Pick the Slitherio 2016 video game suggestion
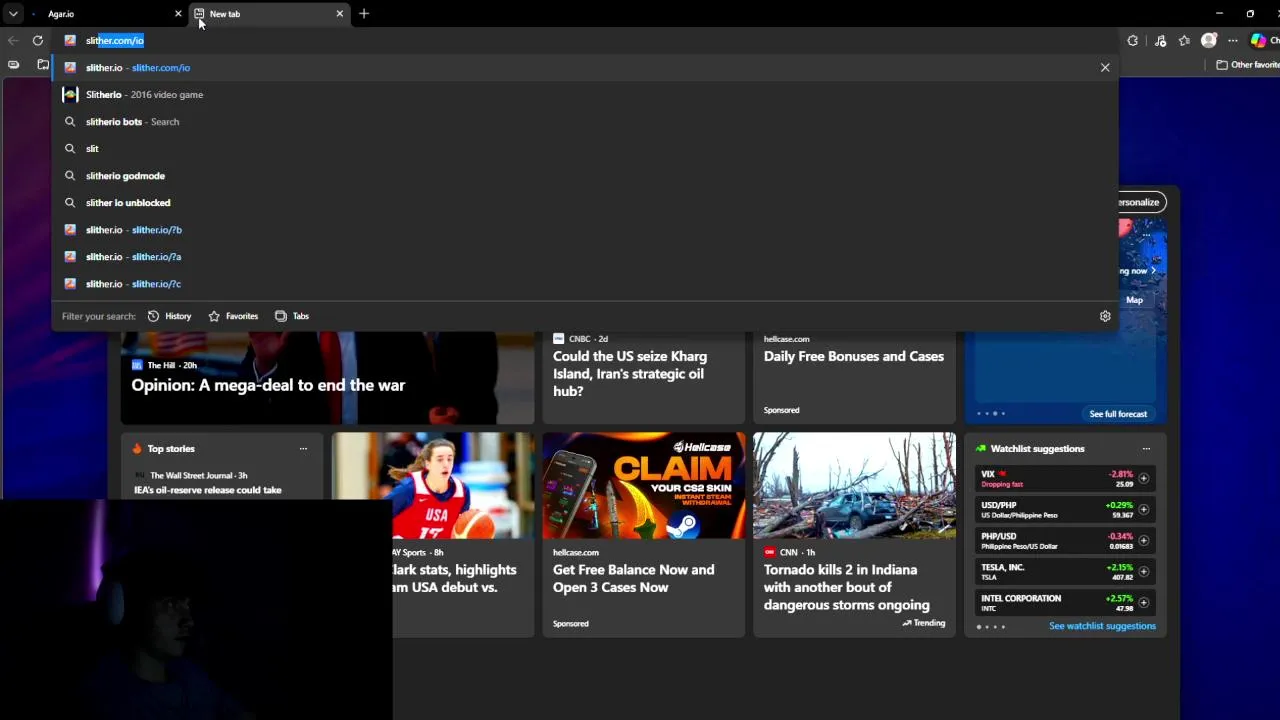This screenshot has height=720, width=1280. click(x=585, y=95)
